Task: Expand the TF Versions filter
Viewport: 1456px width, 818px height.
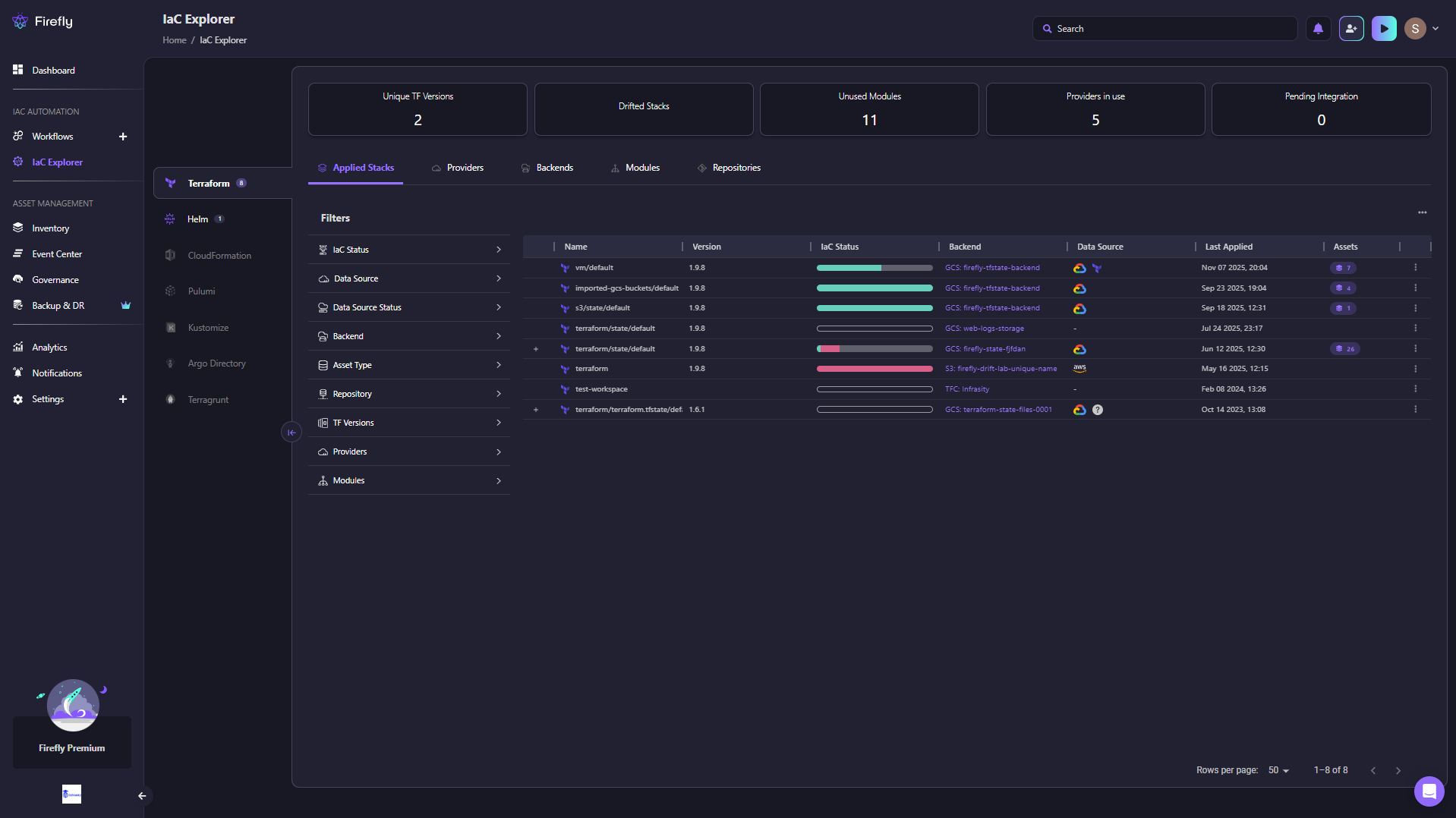Action: pyautogui.click(x=409, y=423)
